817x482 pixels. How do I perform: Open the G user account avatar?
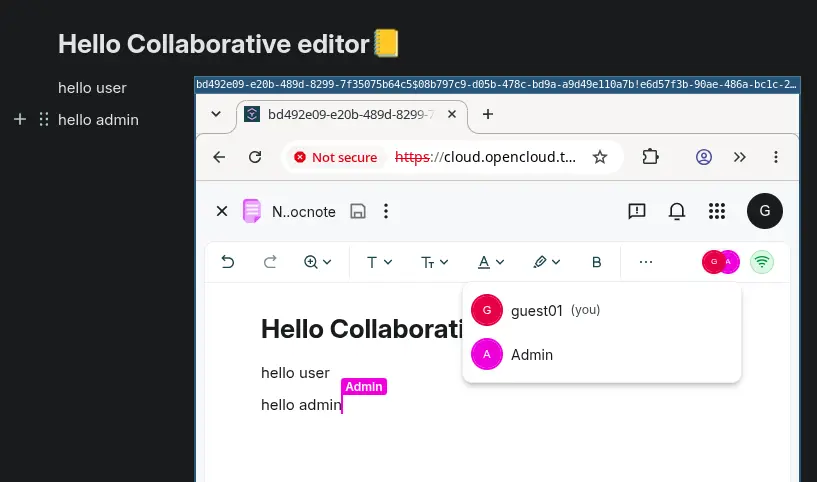point(765,211)
